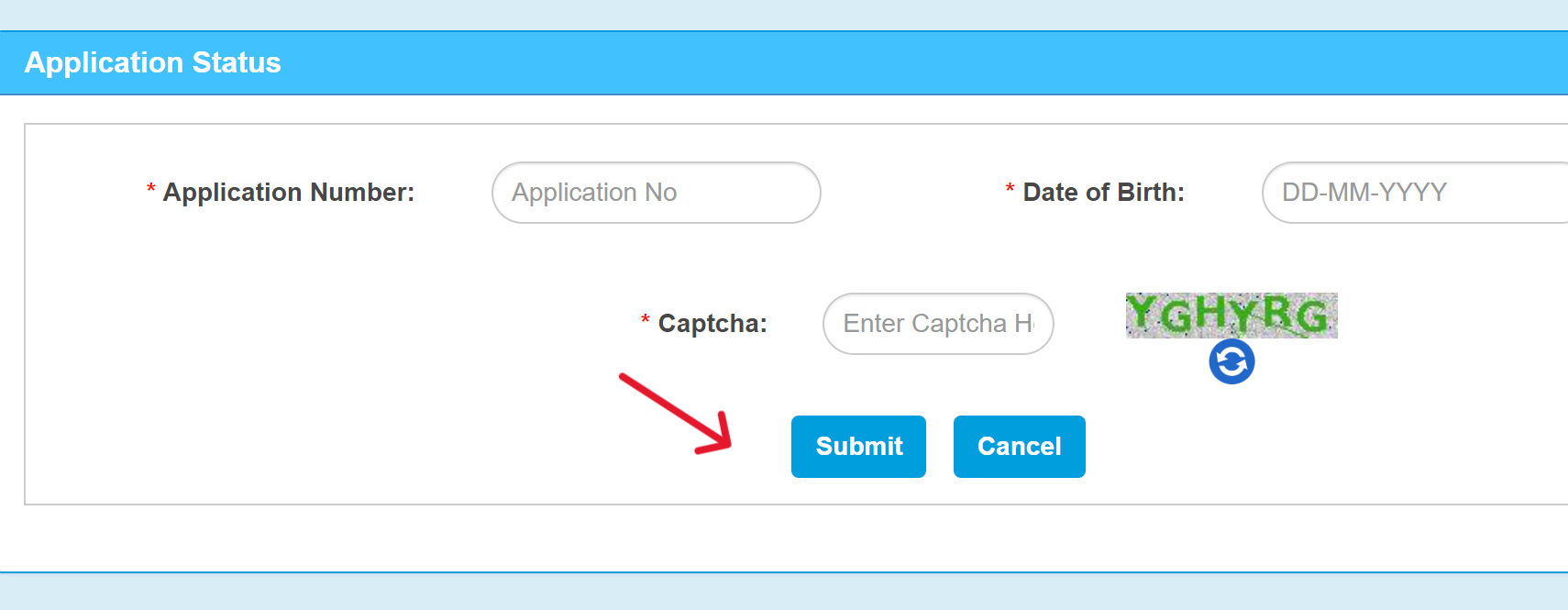This screenshot has height=610, width=1568.
Task: Click the thin blue strip at top
Action: click(784, 14)
